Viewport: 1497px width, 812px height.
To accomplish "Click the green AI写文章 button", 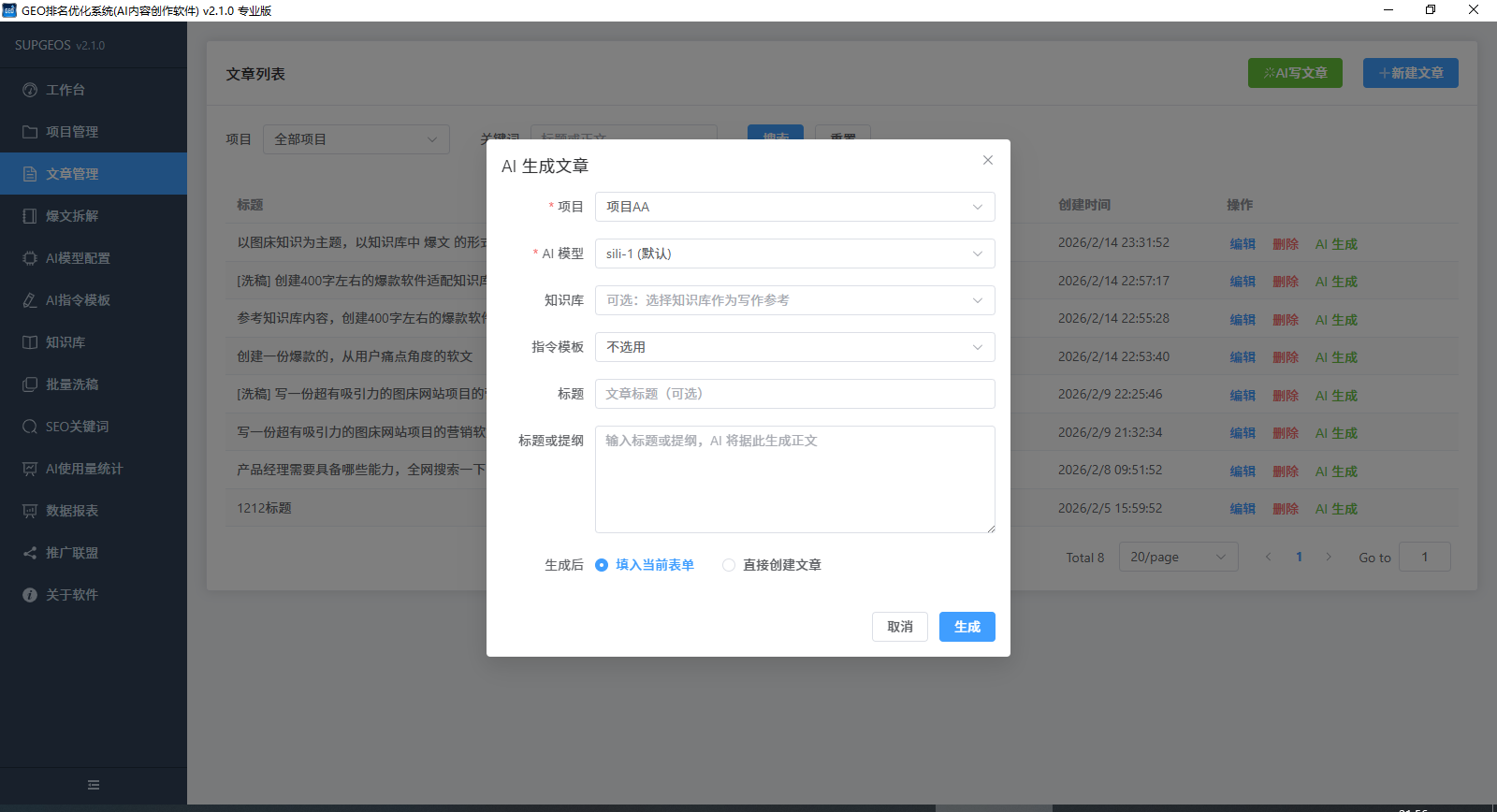I will pos(1295,73).
